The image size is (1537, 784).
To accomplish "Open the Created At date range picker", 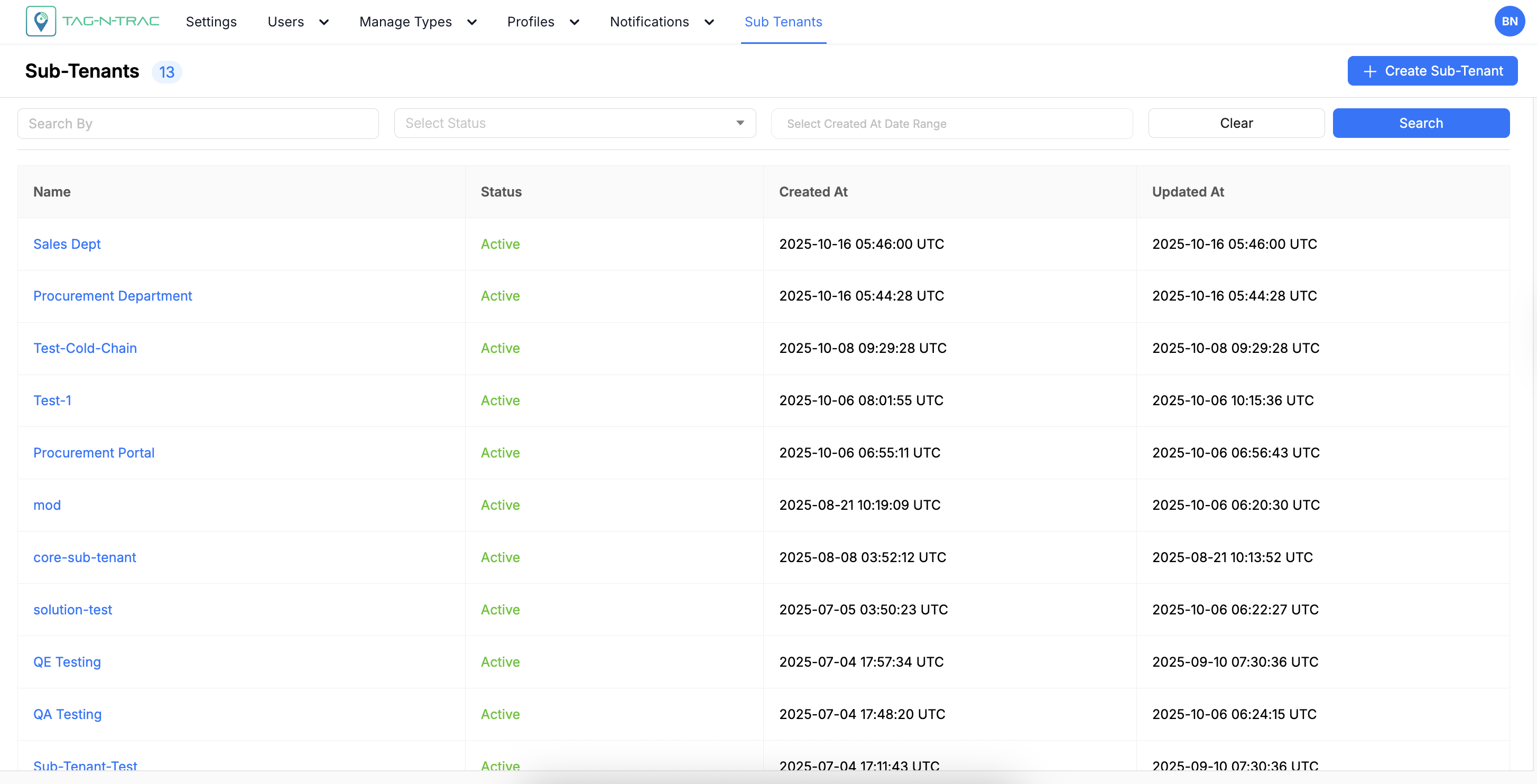I will pos(952,124).
